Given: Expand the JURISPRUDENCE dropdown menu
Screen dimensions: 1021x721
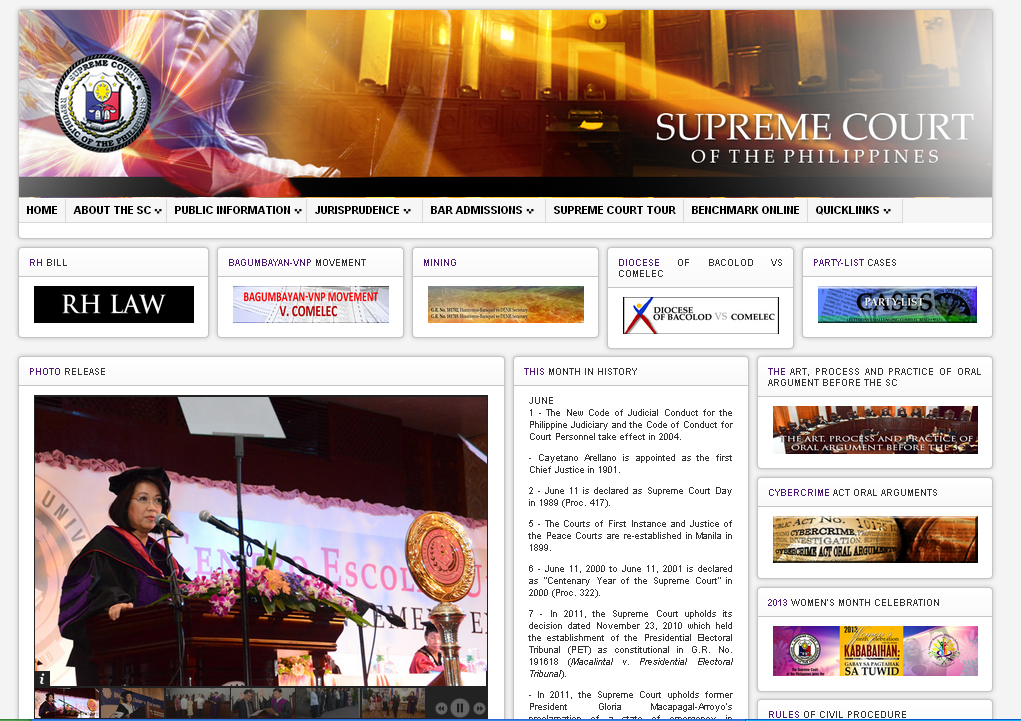Looking at the screenshot, I should point(362,210).
